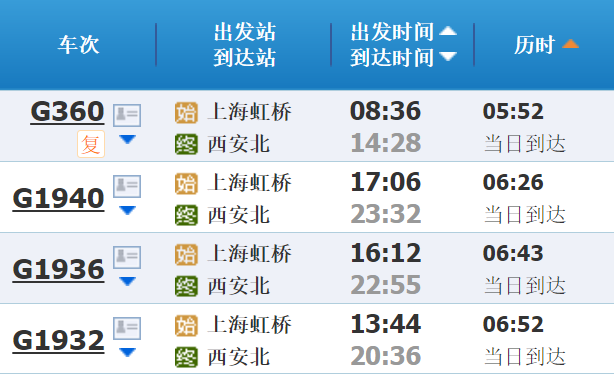
Task: Click the 出发时间 header label
Action: click(392, 32)
